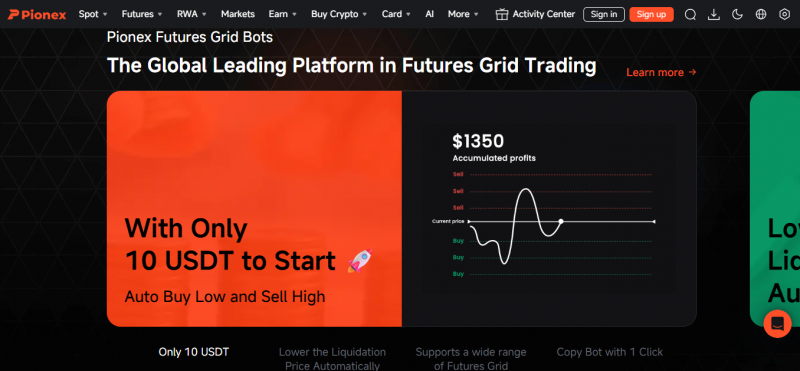Open the language globe icon
Viewport: 800px width, 371px height.
761,14
